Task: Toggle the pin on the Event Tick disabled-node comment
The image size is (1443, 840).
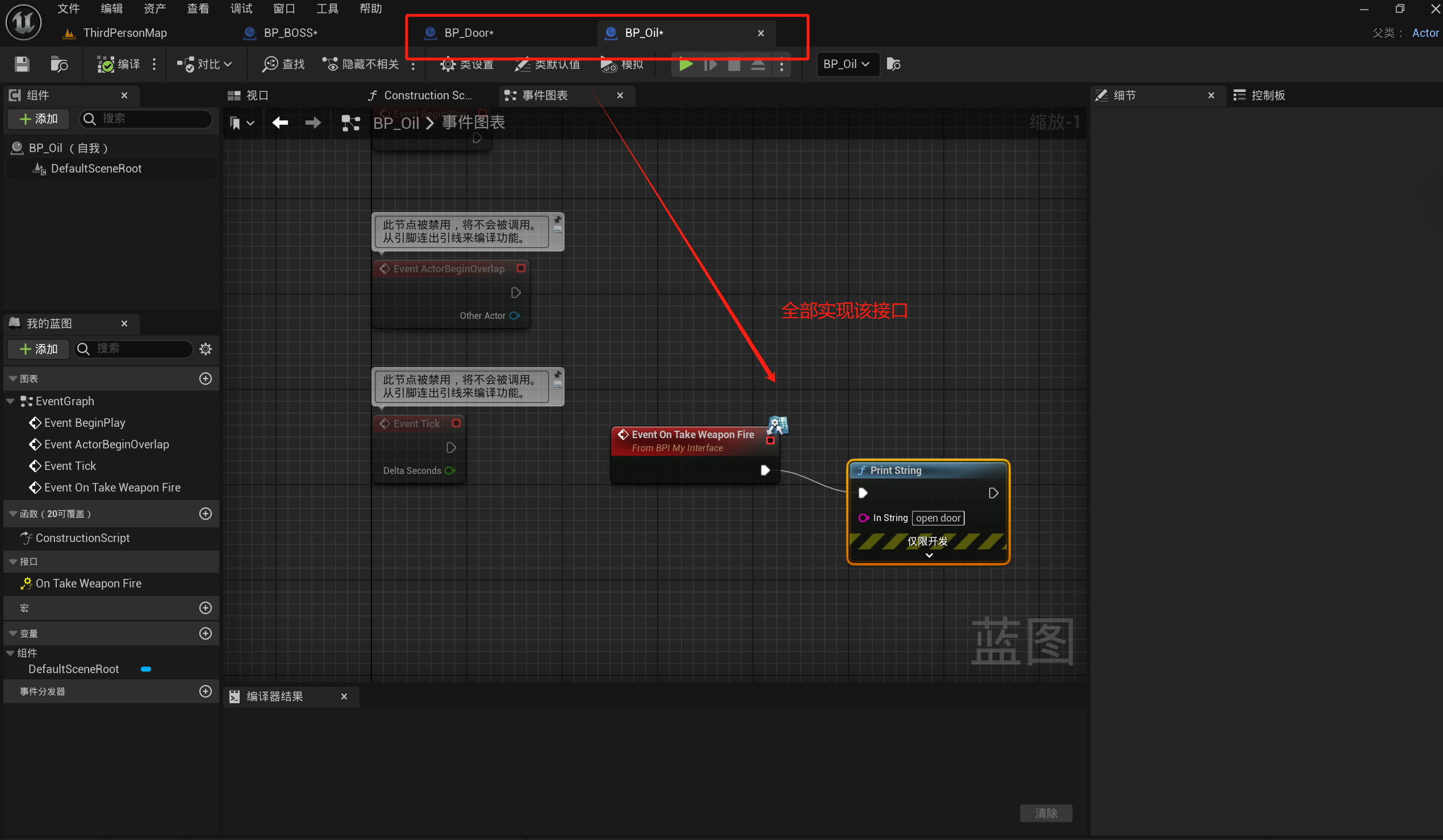Action: click(x=558, y=375)
